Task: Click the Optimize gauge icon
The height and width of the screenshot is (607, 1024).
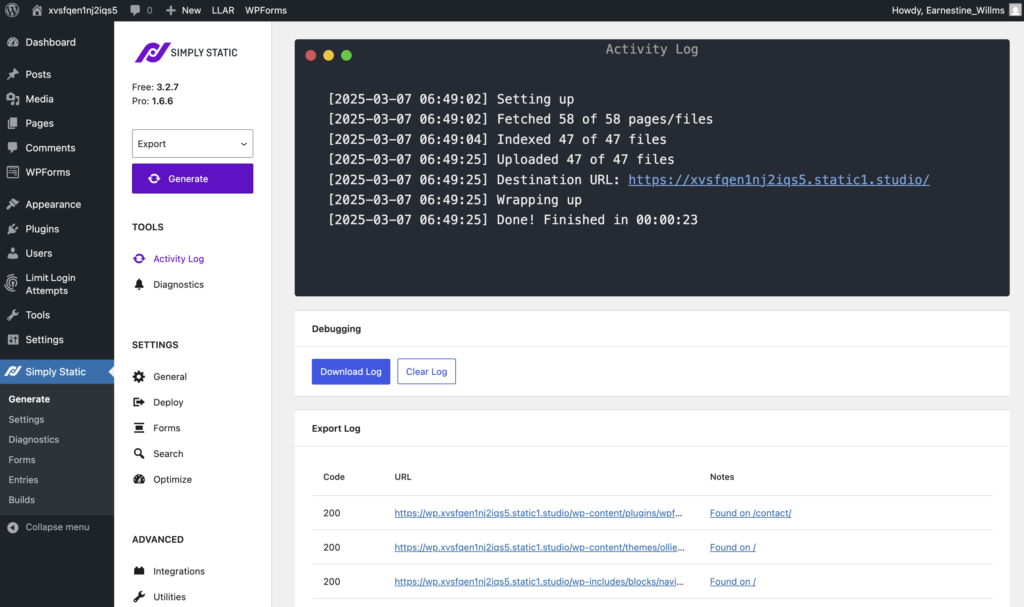Action: 140,479
